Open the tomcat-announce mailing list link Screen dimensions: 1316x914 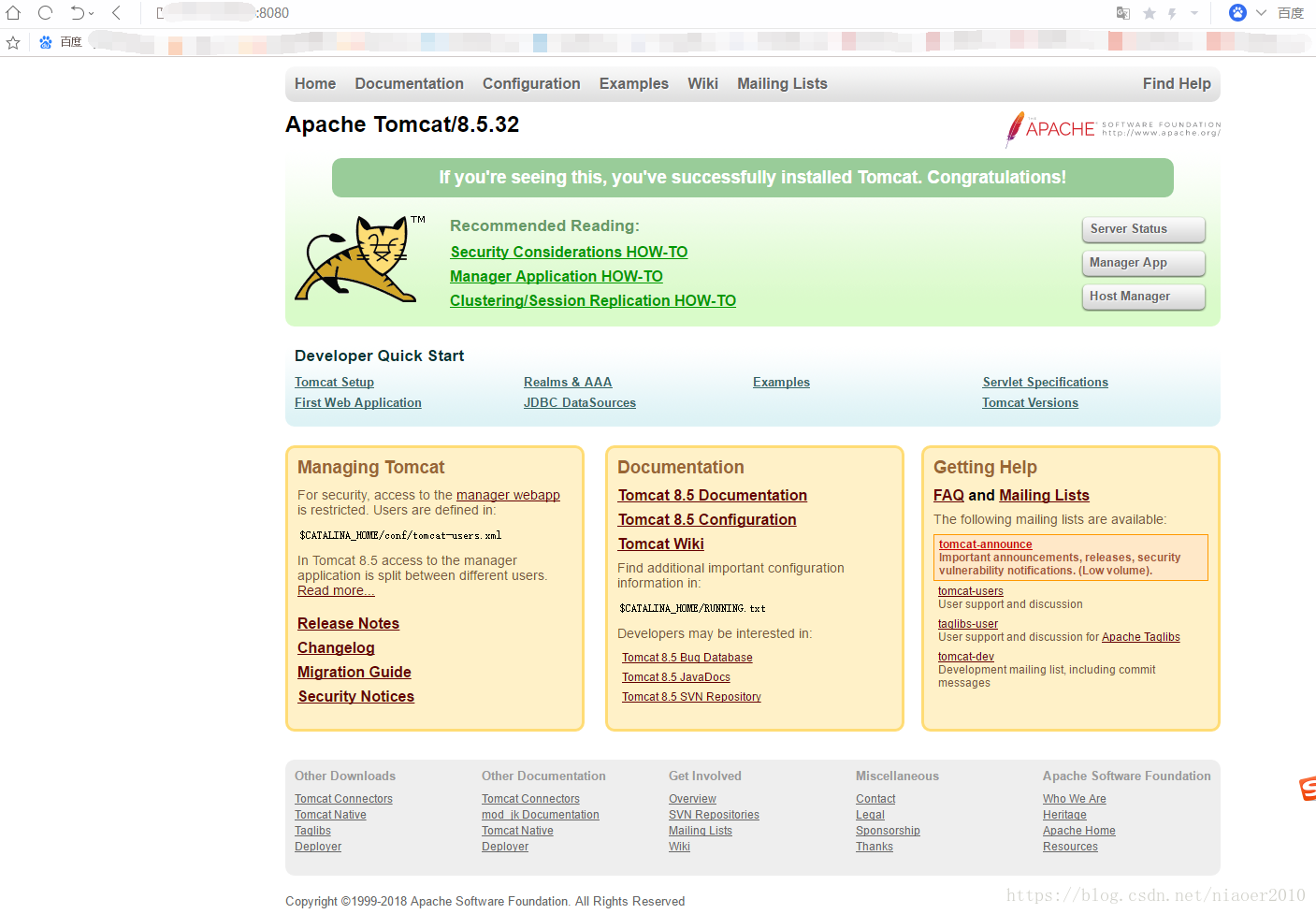pos(986,544)
